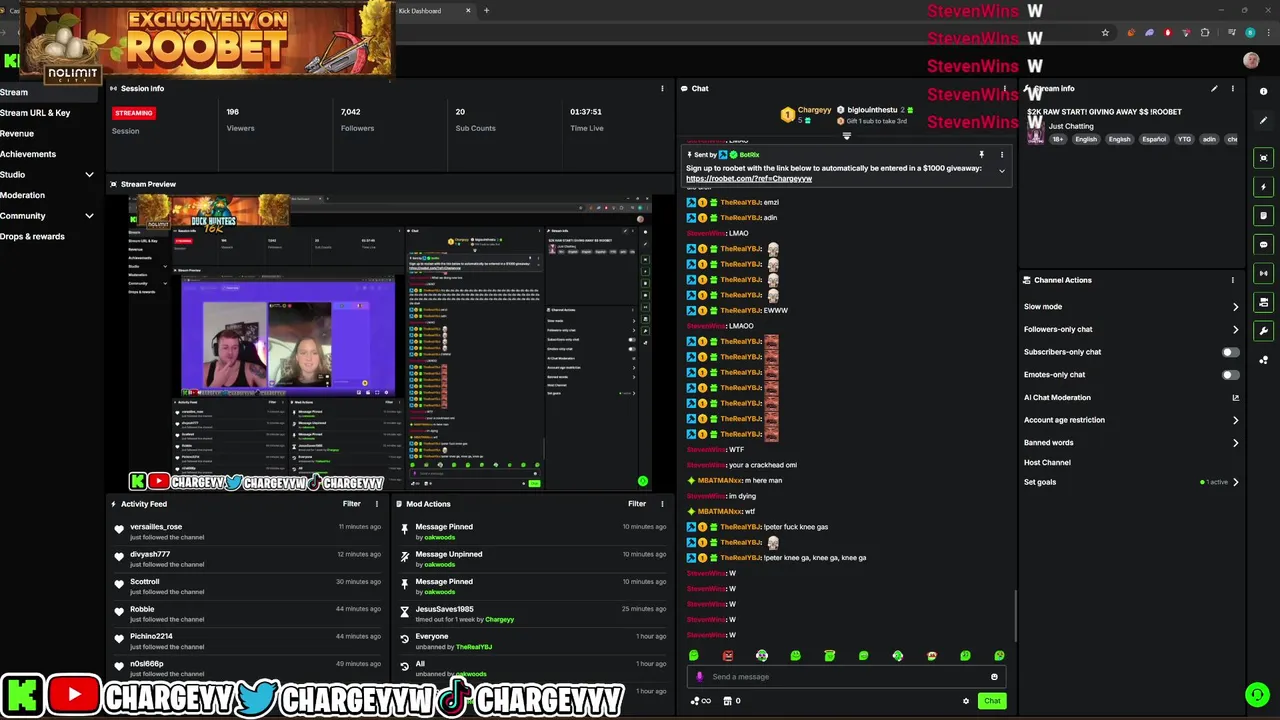Click the 7,042 Followers stat
Viewport: 1280px width, 720px height.
(x=357, y=119)
